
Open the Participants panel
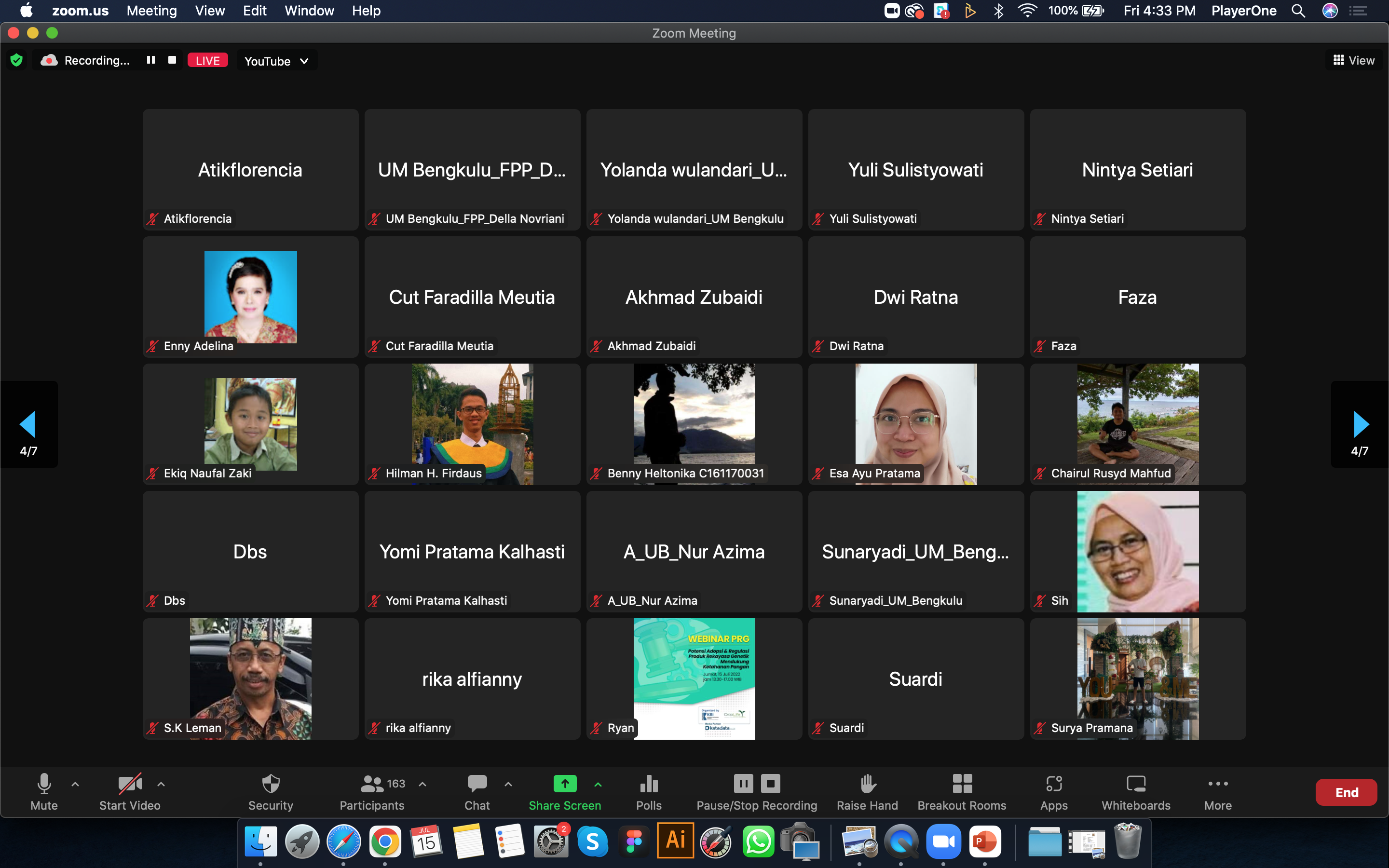(372, 792)
